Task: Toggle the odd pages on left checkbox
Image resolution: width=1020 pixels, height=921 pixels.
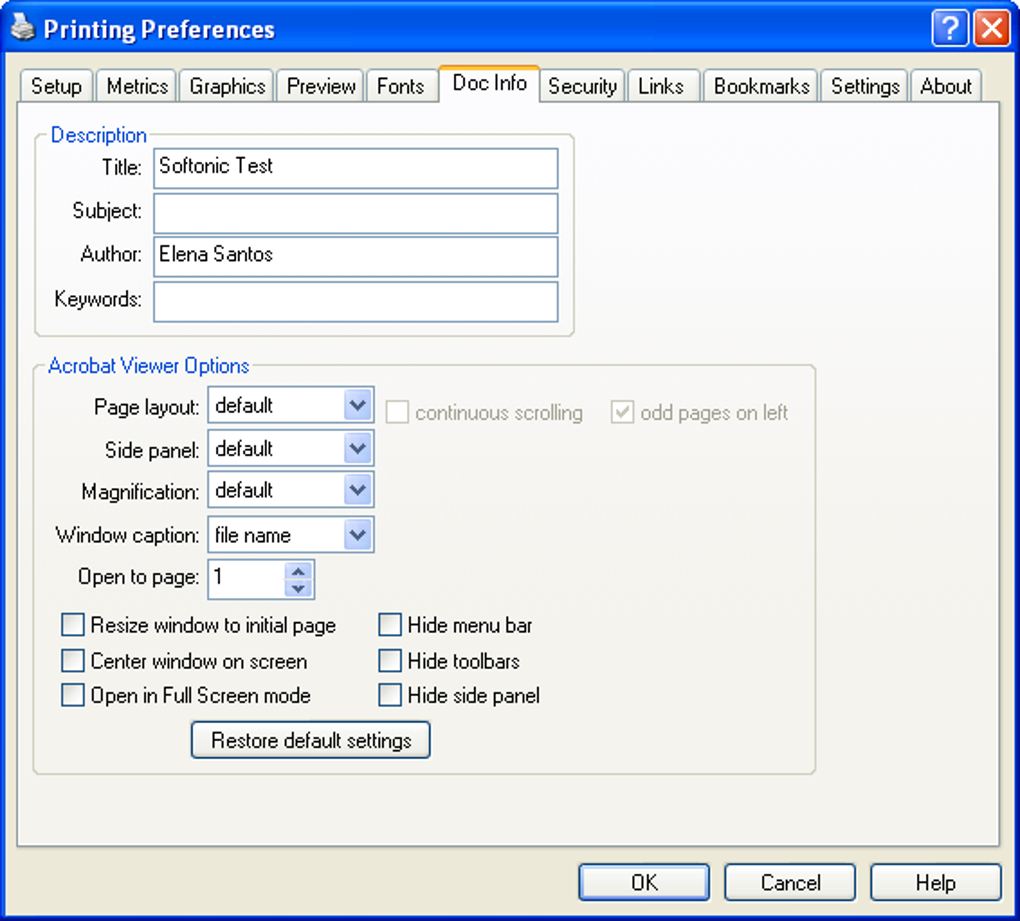Action: click(x=622, y=412)
